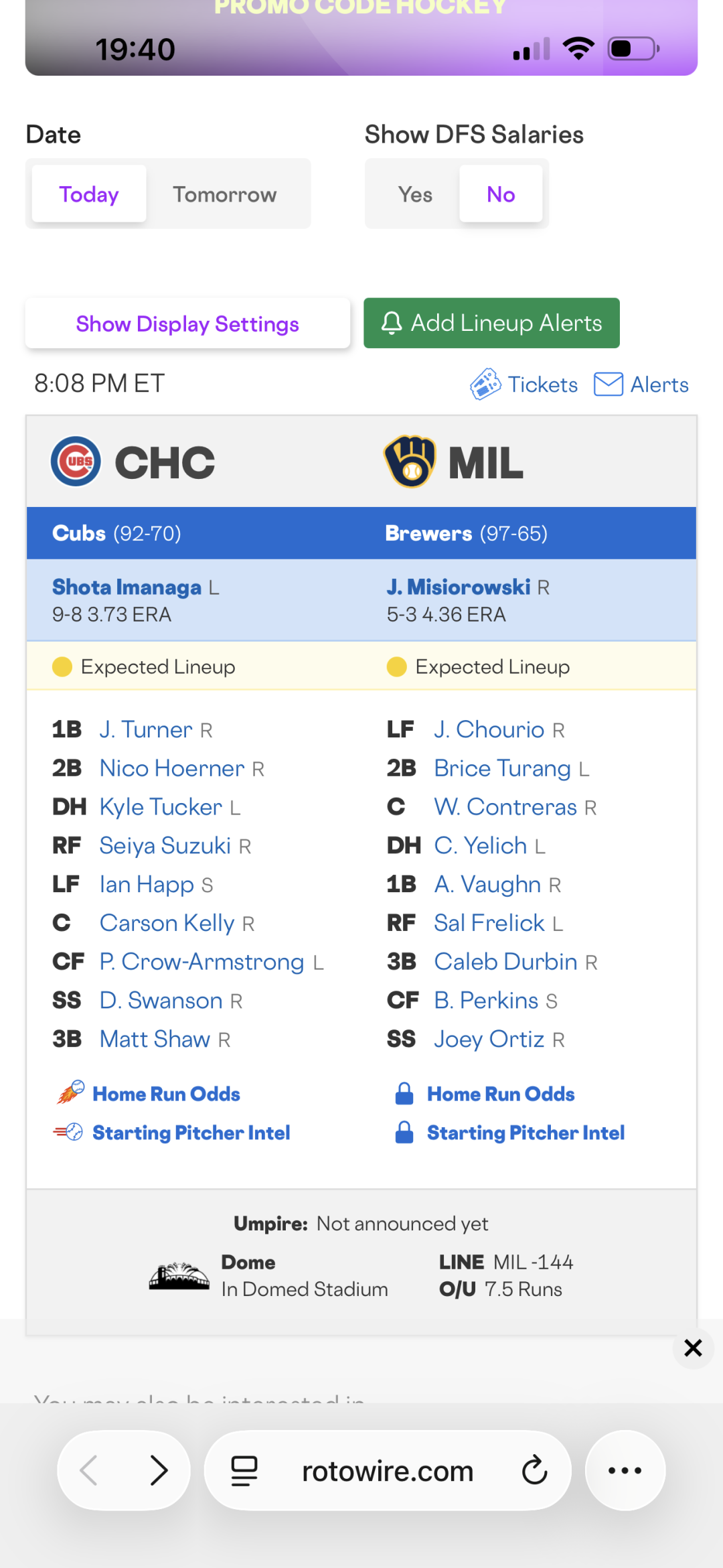
Task: Click the Tickets ticket icon
Action: coord(485,384)
